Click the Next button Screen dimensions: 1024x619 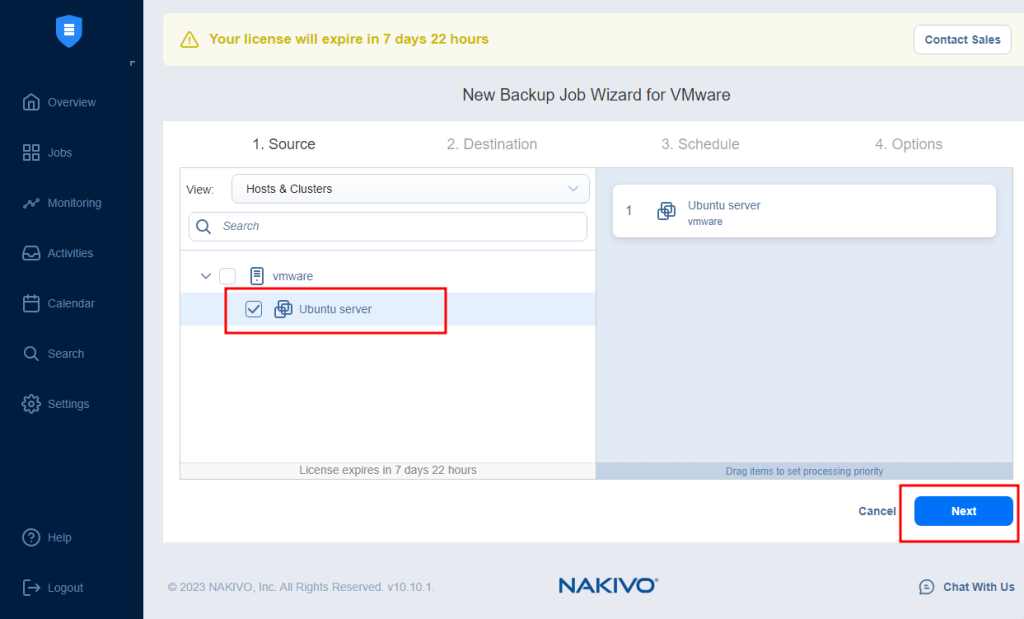[x=963, y=511]
